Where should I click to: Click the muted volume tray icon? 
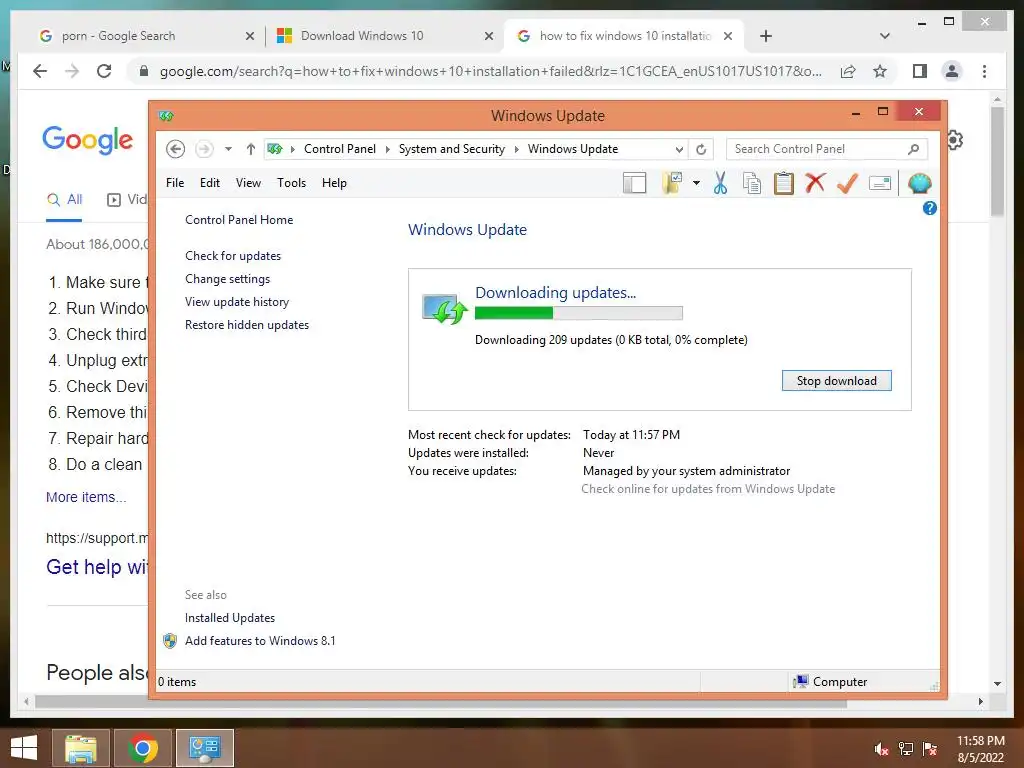(x=882, y=748)
